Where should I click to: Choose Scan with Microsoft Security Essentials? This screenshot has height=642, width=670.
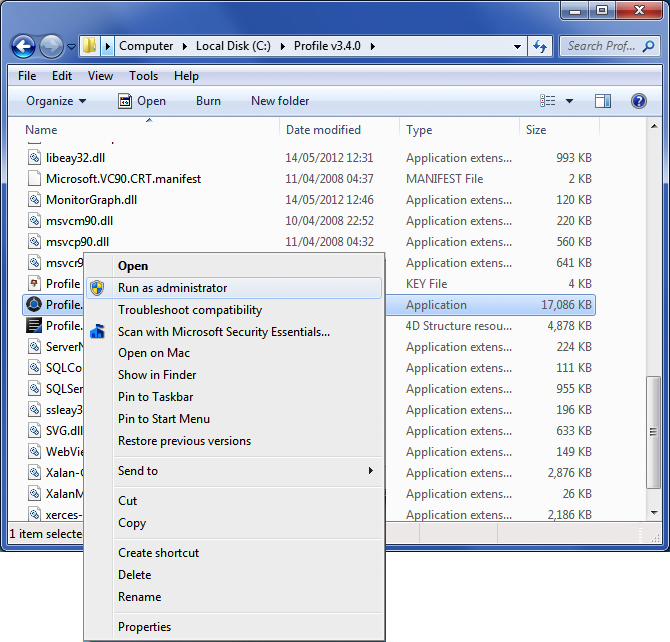tap(234, 332)
